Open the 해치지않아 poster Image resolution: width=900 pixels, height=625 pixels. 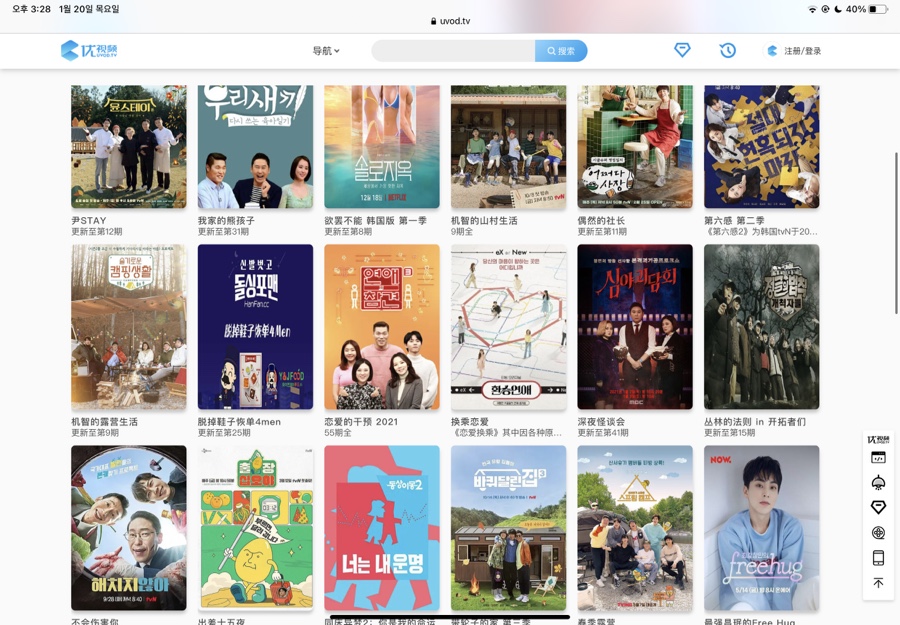pos(129,527)
